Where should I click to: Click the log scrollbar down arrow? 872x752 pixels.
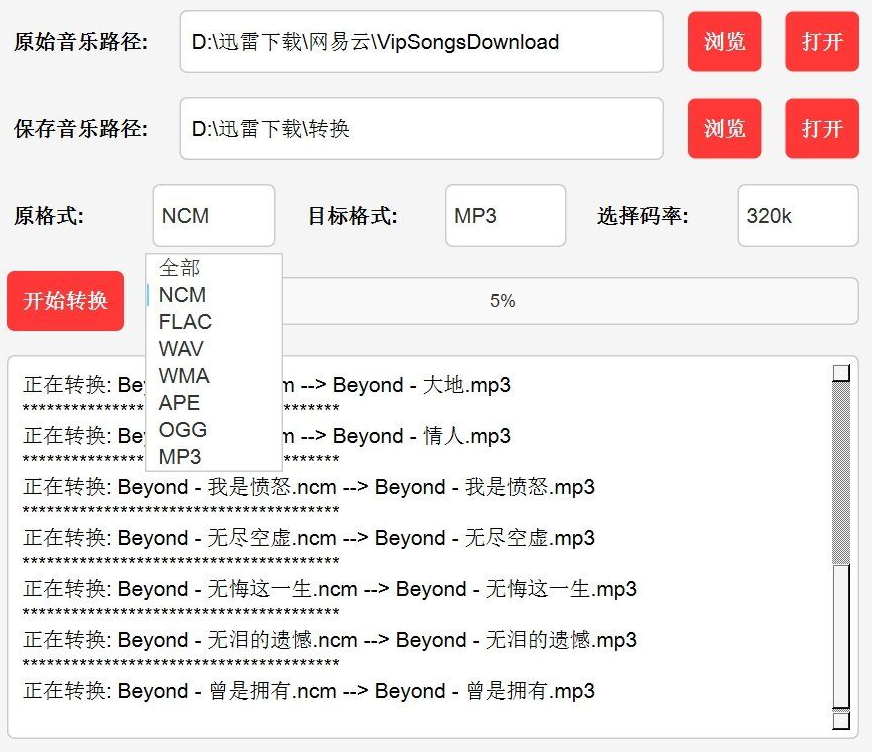pos(841,721)
